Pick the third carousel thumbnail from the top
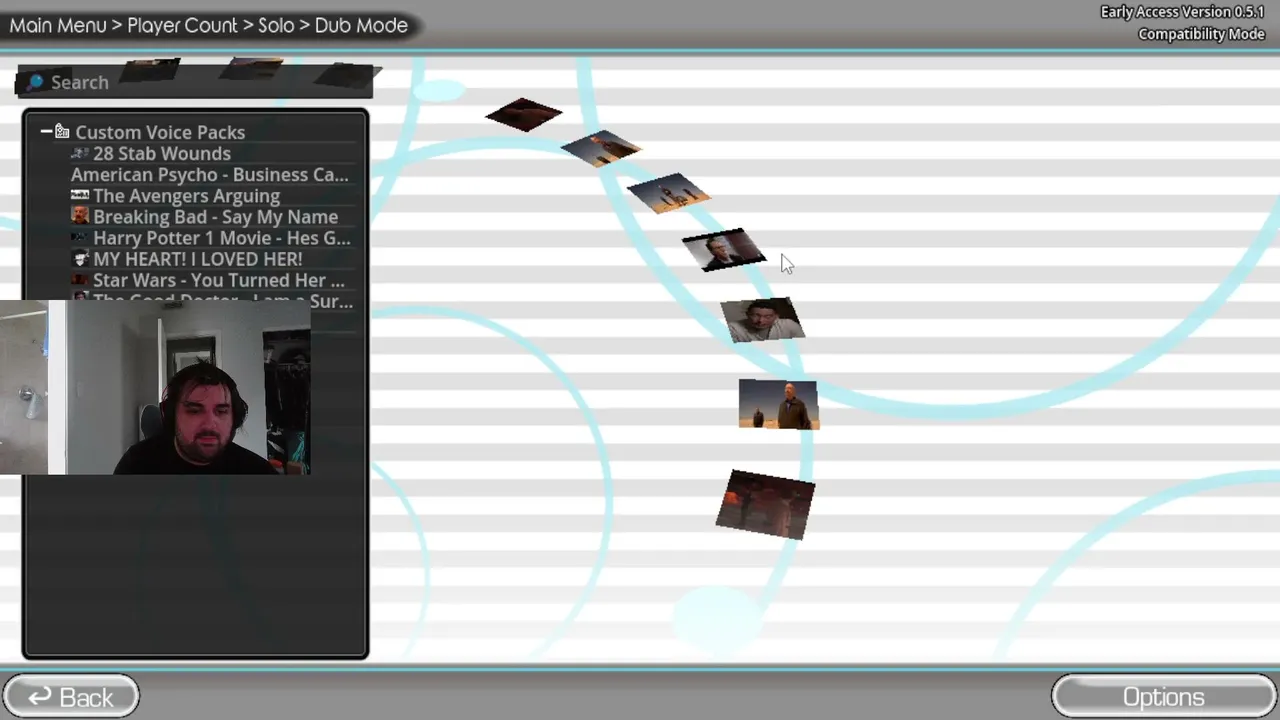 point(669,192)
